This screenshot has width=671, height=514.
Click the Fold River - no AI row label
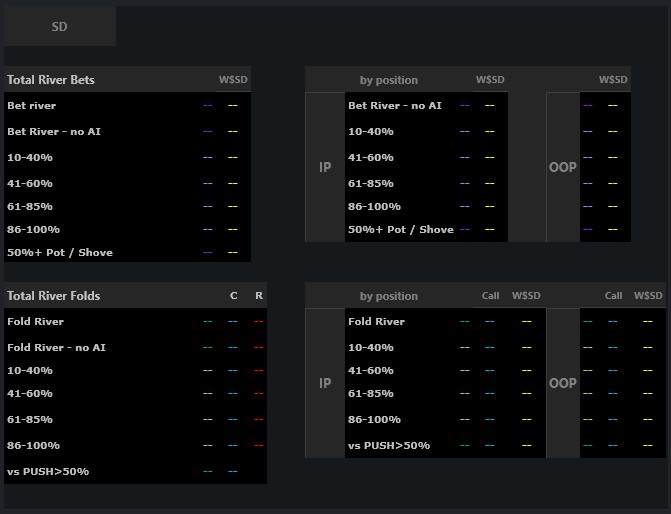click(x=56, y=347)
